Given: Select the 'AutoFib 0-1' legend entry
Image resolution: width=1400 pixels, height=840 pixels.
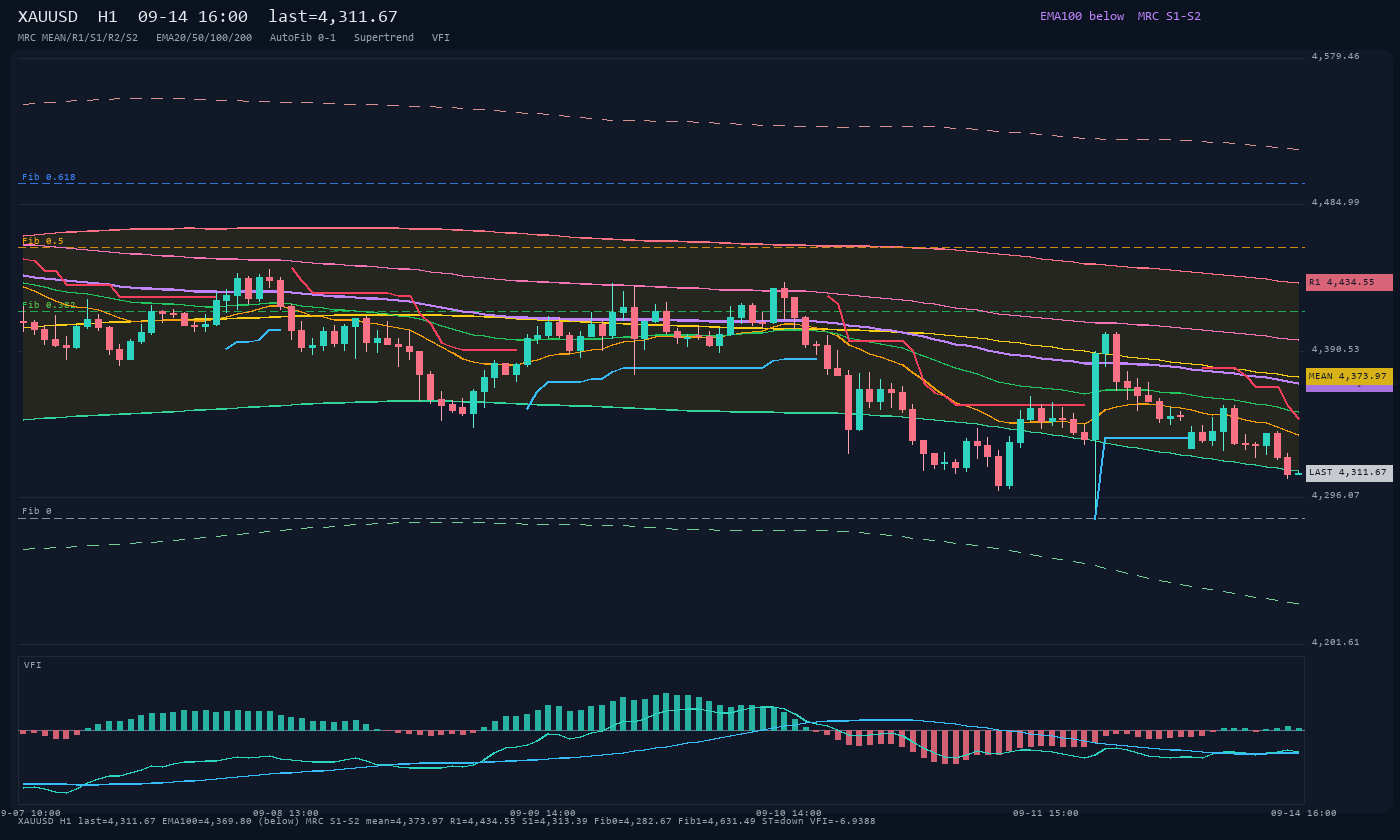Looking at the screenshot, I should pyautogui.click(x=303, y=38).
